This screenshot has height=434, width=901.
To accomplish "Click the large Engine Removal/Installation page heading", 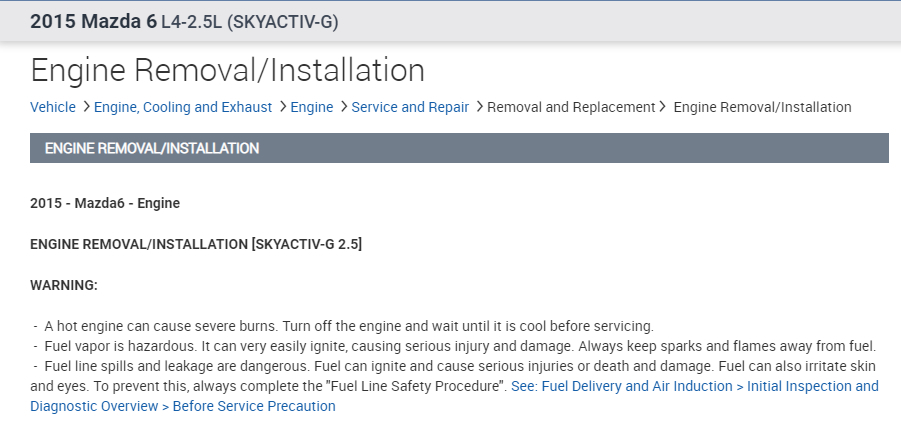I will (228, 70).
